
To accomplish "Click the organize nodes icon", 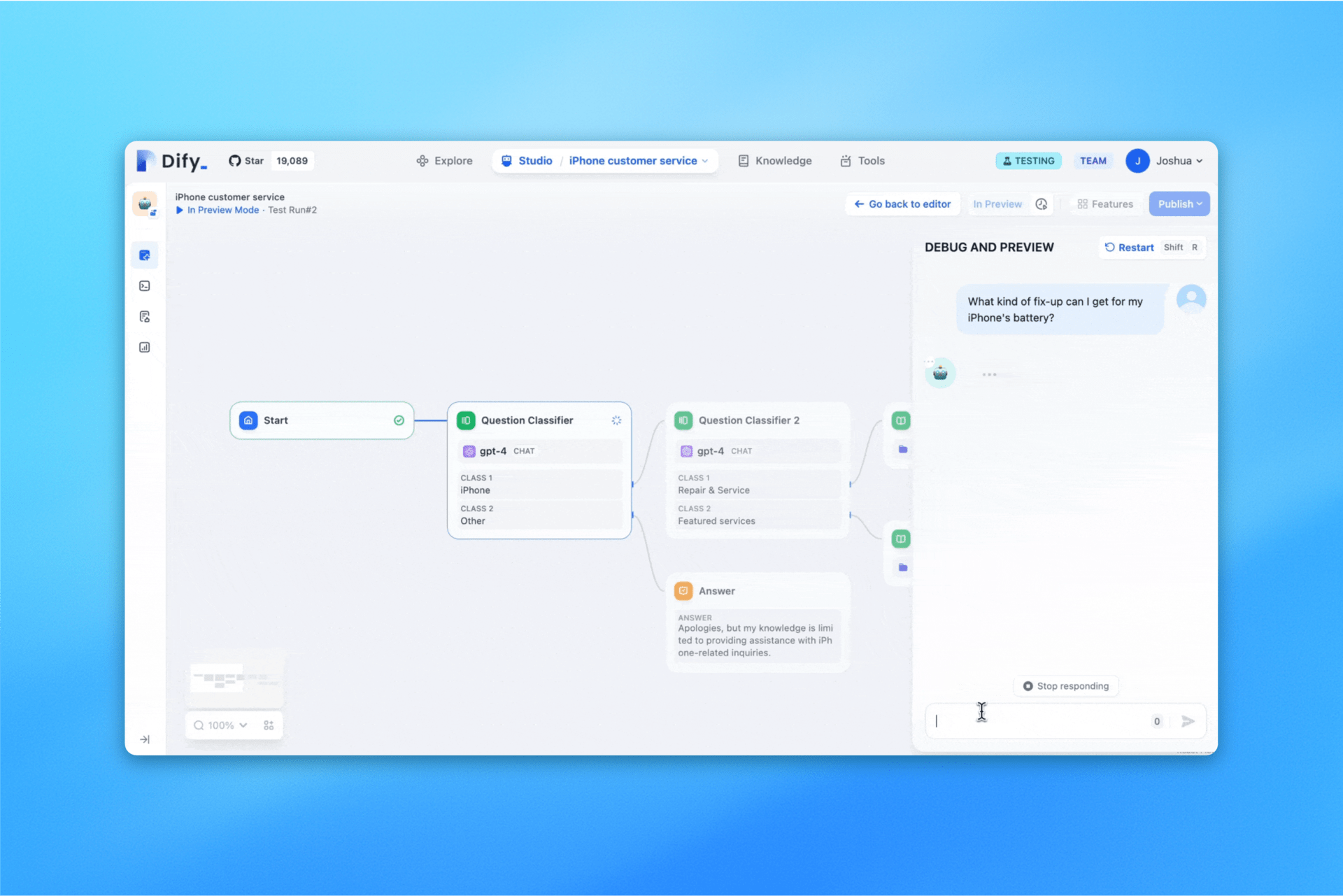I will tap(269, 725).
